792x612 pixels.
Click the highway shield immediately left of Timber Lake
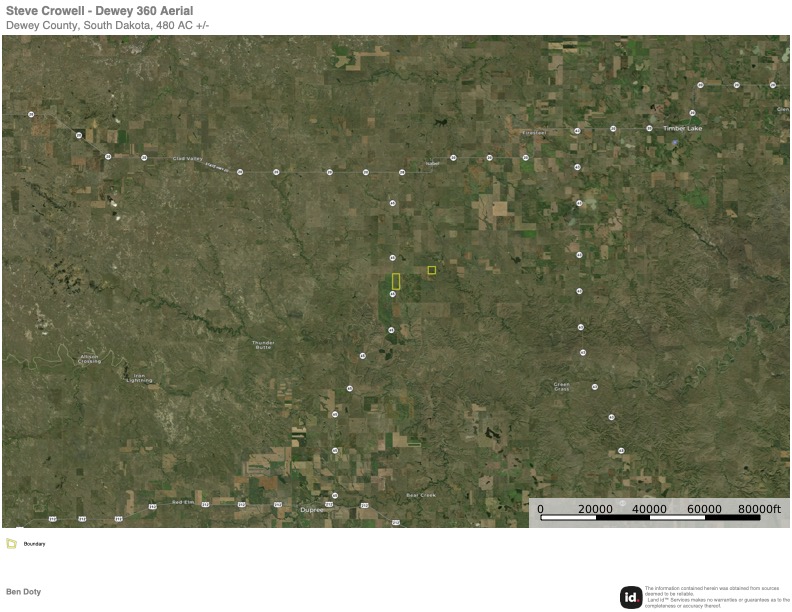point(650,128)
